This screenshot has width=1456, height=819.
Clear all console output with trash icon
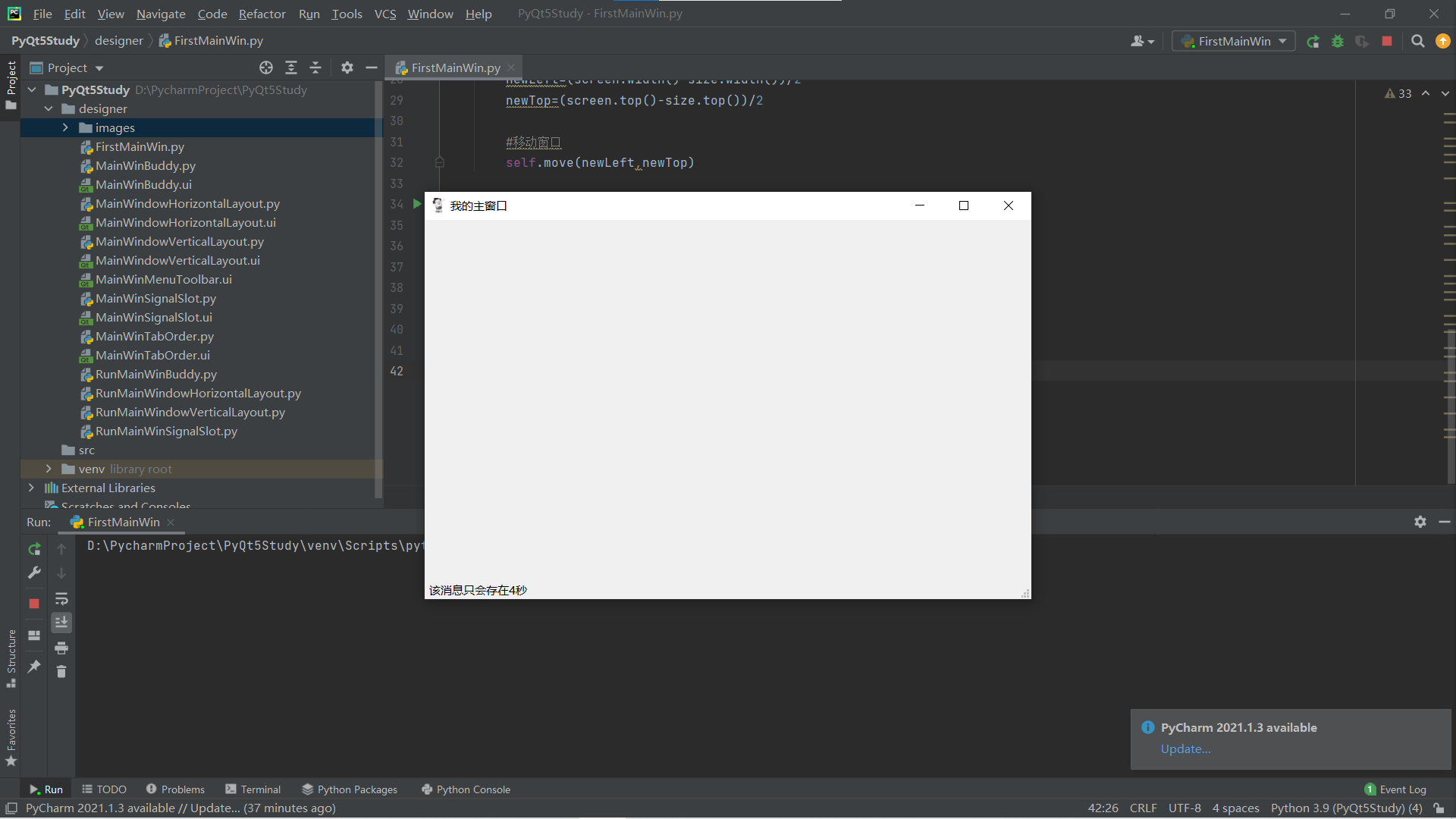tap(61, 672)
